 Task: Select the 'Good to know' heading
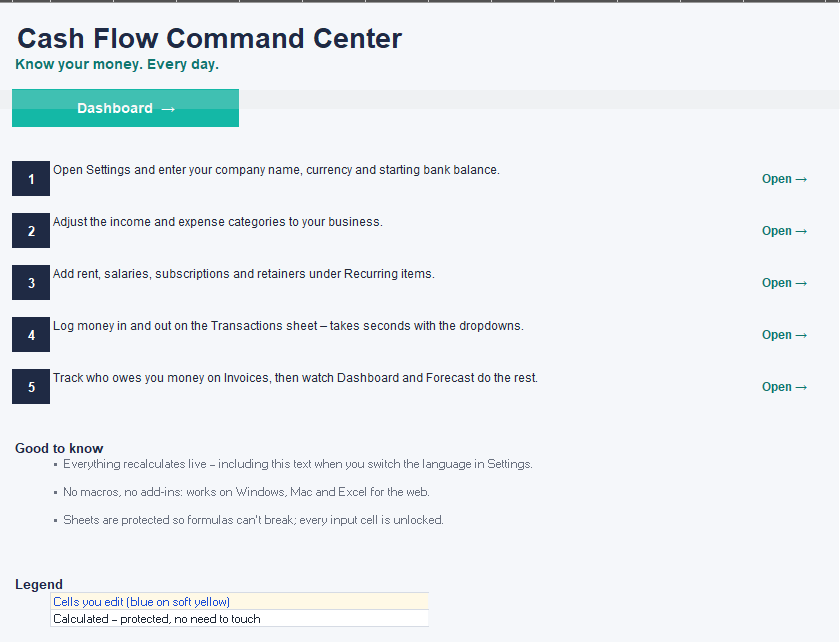tap(59, 449)
